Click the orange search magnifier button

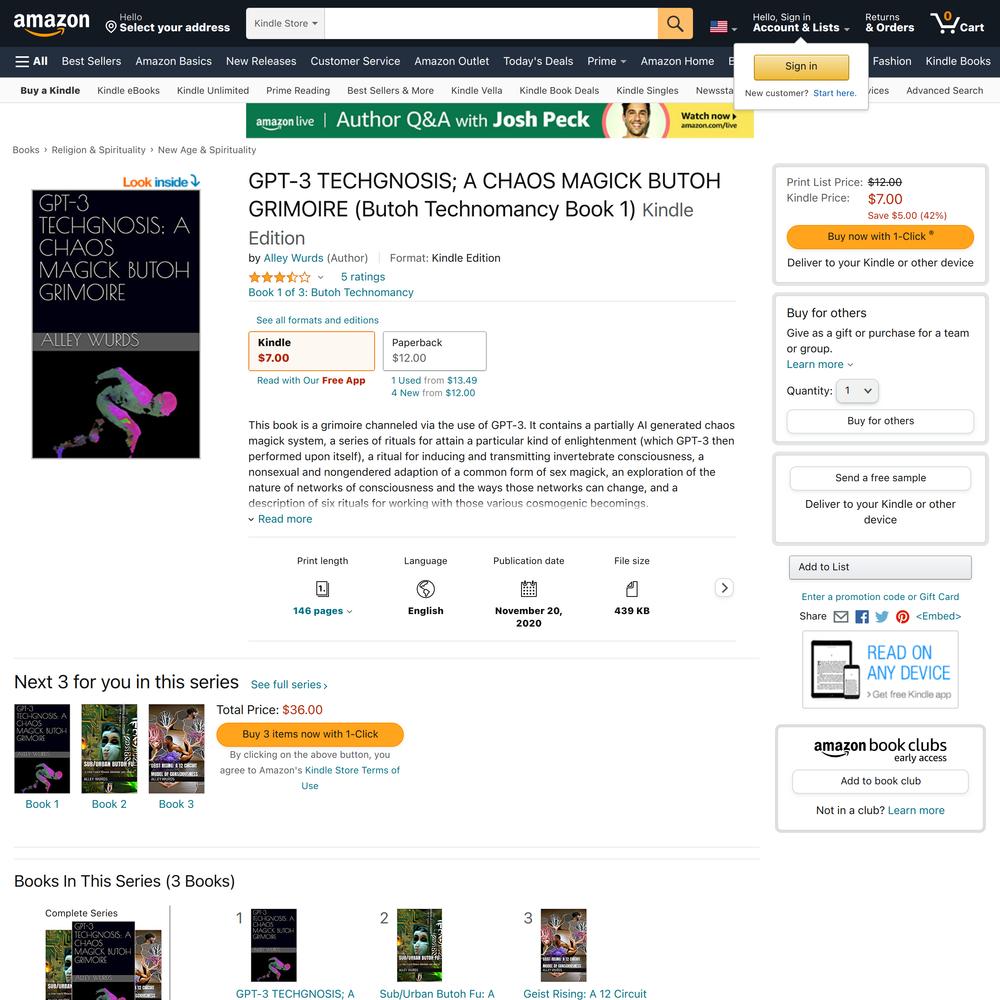(x=675, y=24)
